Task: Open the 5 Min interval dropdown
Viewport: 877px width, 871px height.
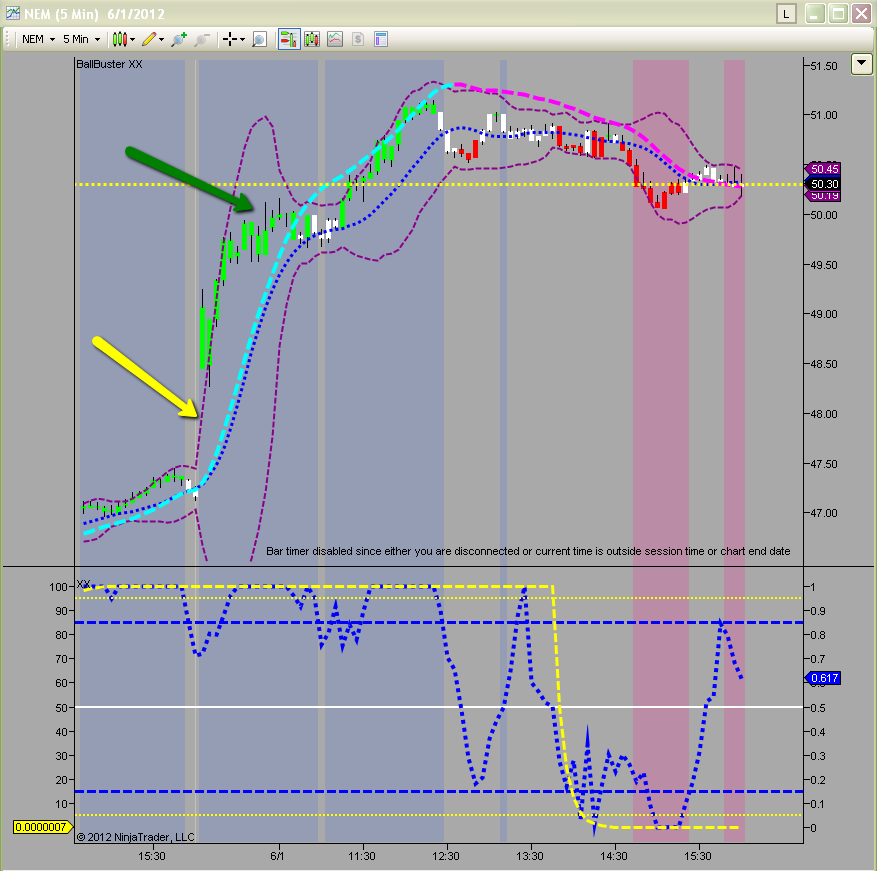Action: [81, 39]
